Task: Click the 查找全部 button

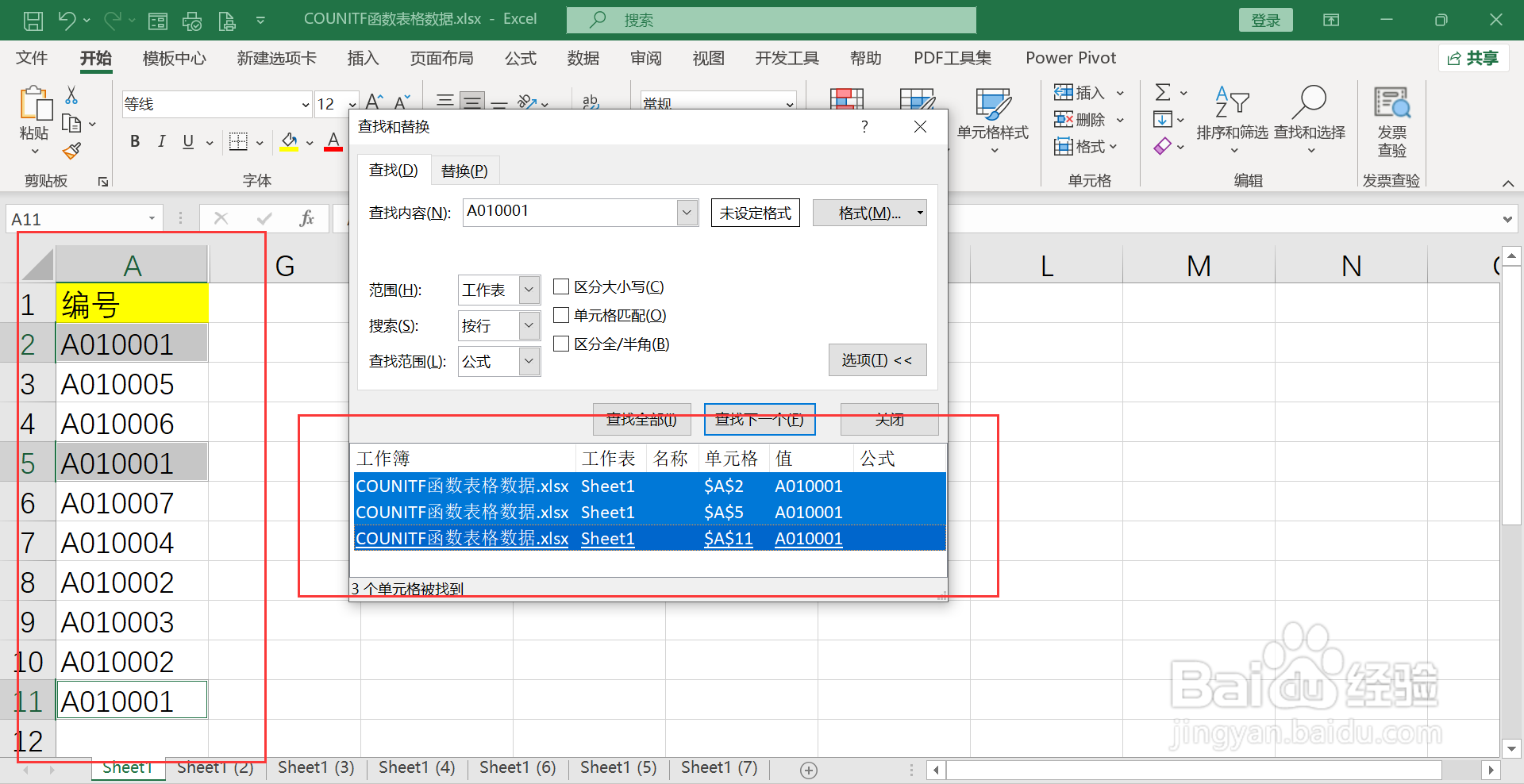Action: 641,419
